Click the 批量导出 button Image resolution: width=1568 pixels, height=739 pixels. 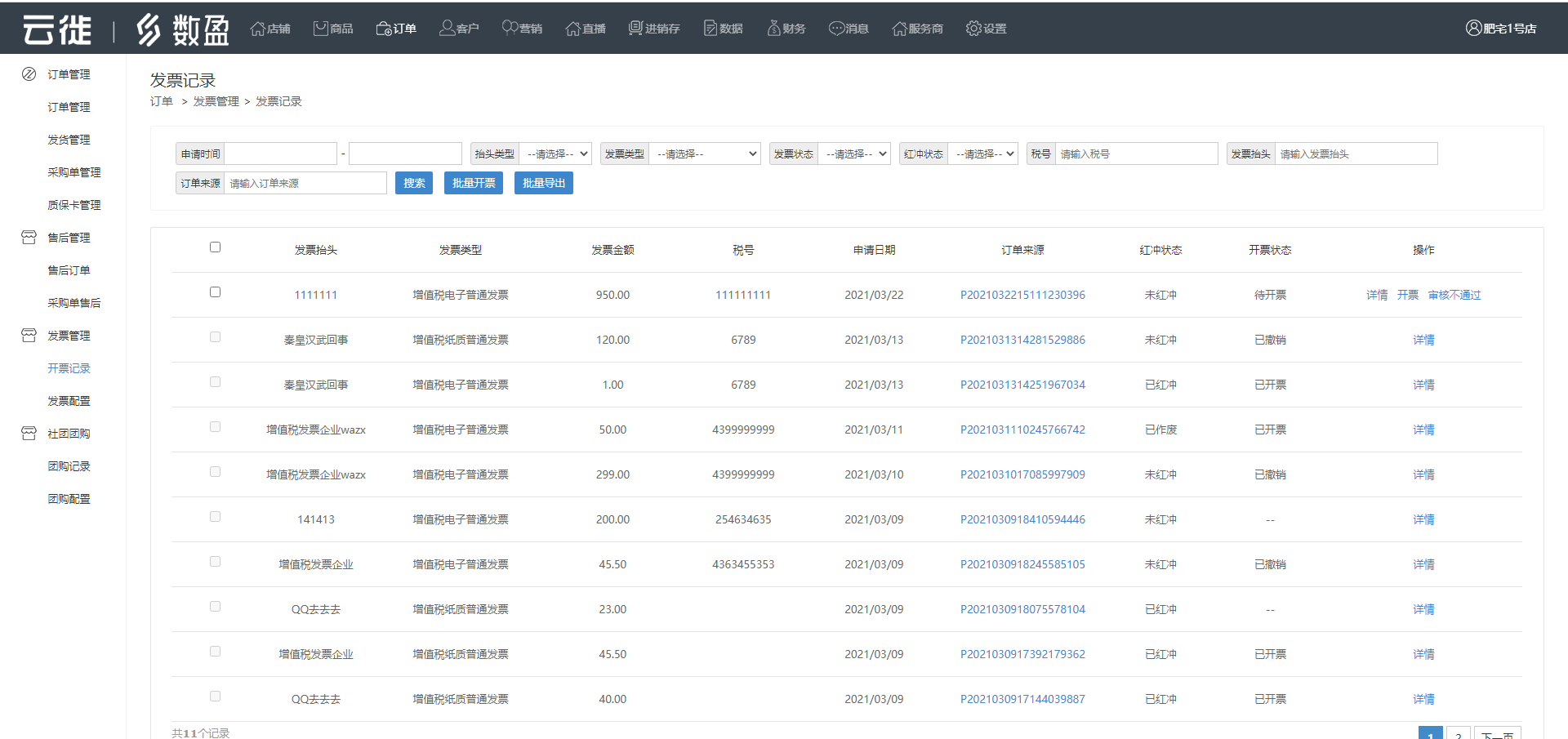pos(544,184)
